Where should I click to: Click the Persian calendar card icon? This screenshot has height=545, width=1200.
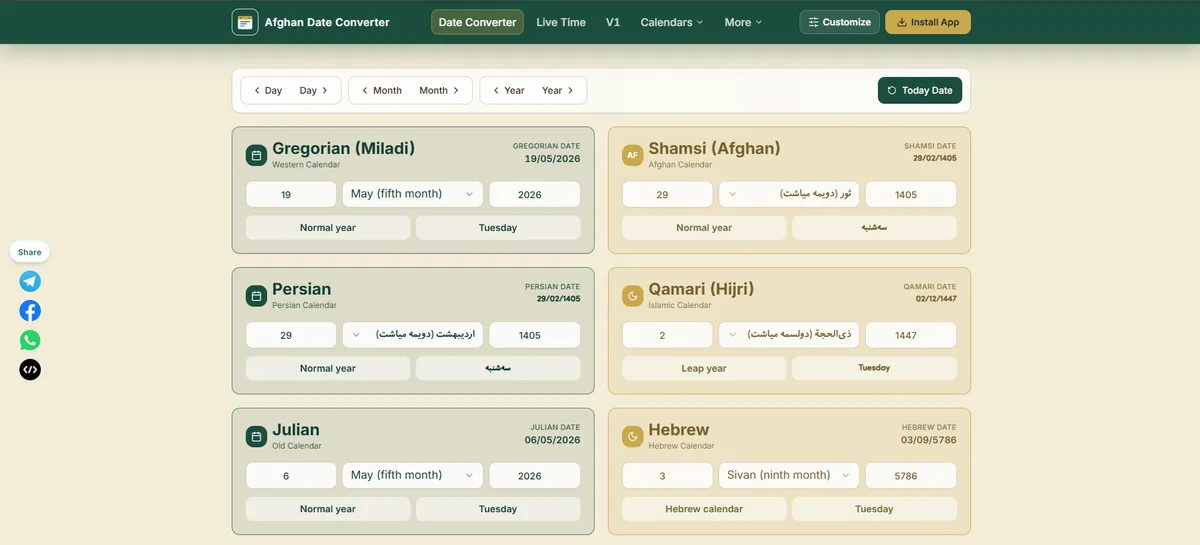tap(256, 296)
